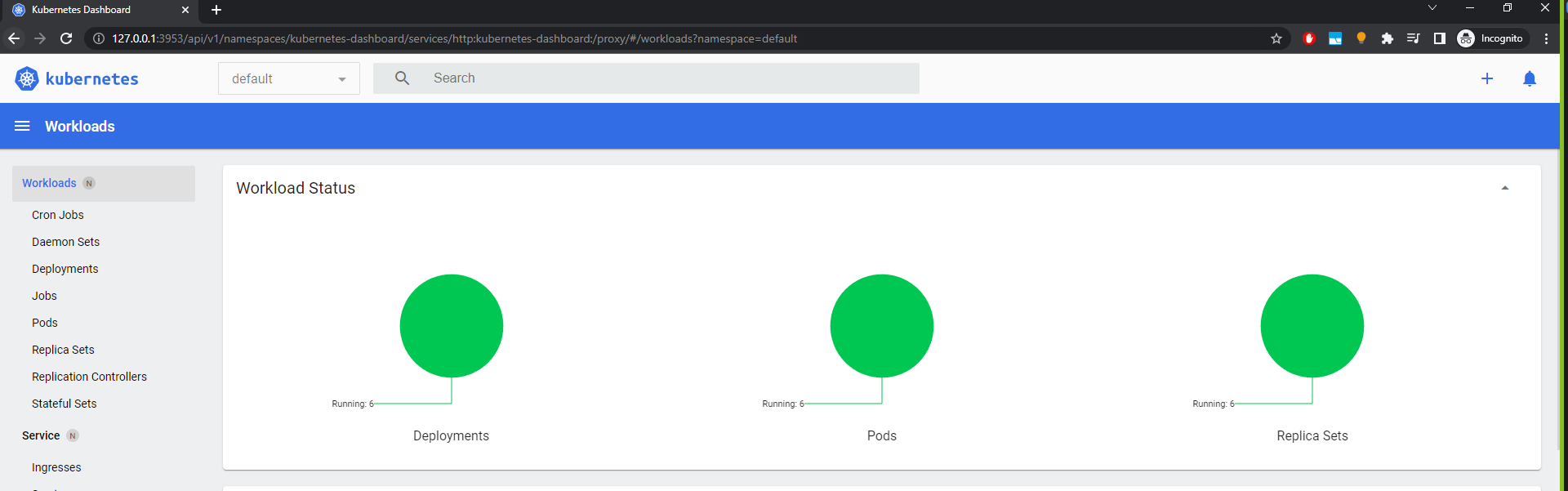
Task: Open the browser side panel icon
Action: 1440,38
